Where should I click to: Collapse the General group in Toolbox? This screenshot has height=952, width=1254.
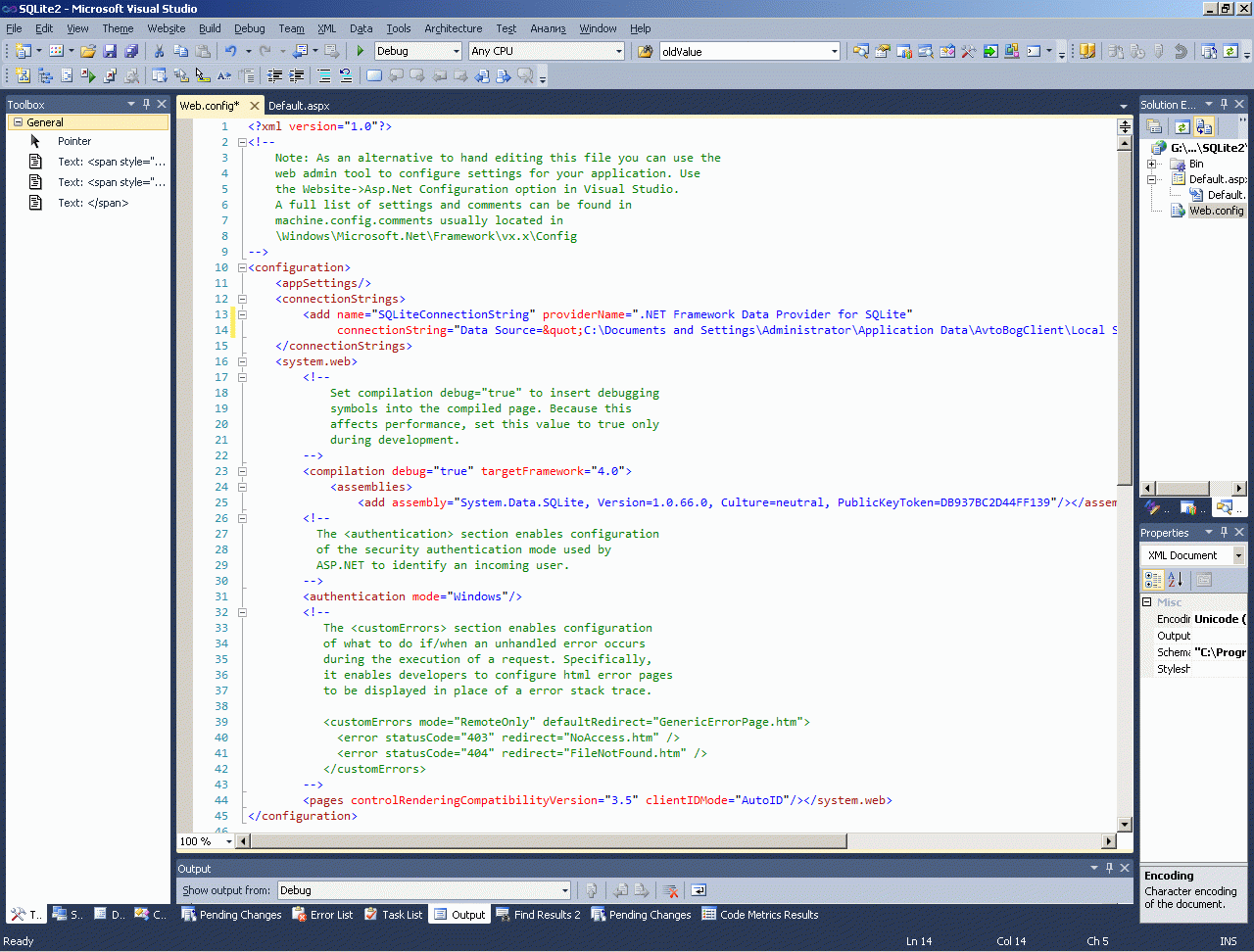(x=18, y=122)
